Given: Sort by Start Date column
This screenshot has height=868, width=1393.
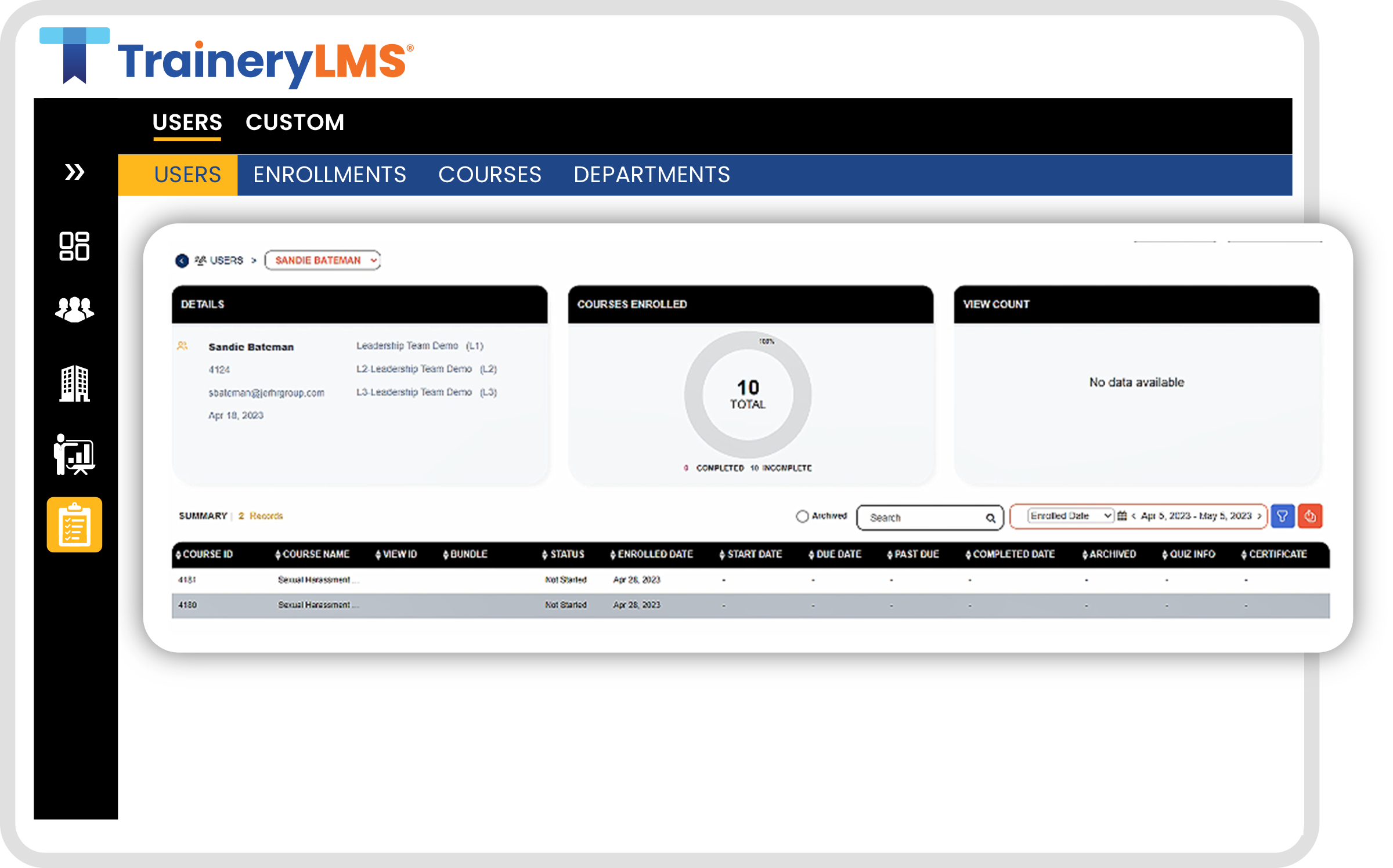Looking at the screenshot, I should click(x=750, y=554).
